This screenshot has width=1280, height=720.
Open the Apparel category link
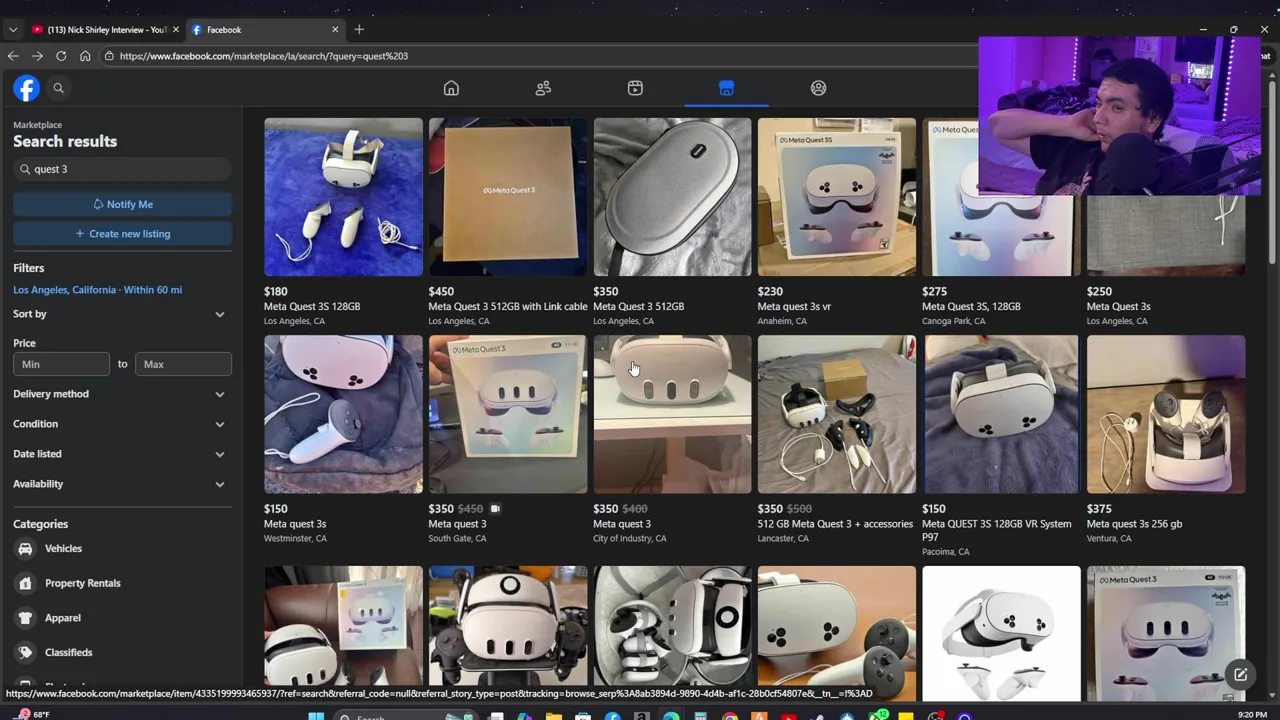62,618
